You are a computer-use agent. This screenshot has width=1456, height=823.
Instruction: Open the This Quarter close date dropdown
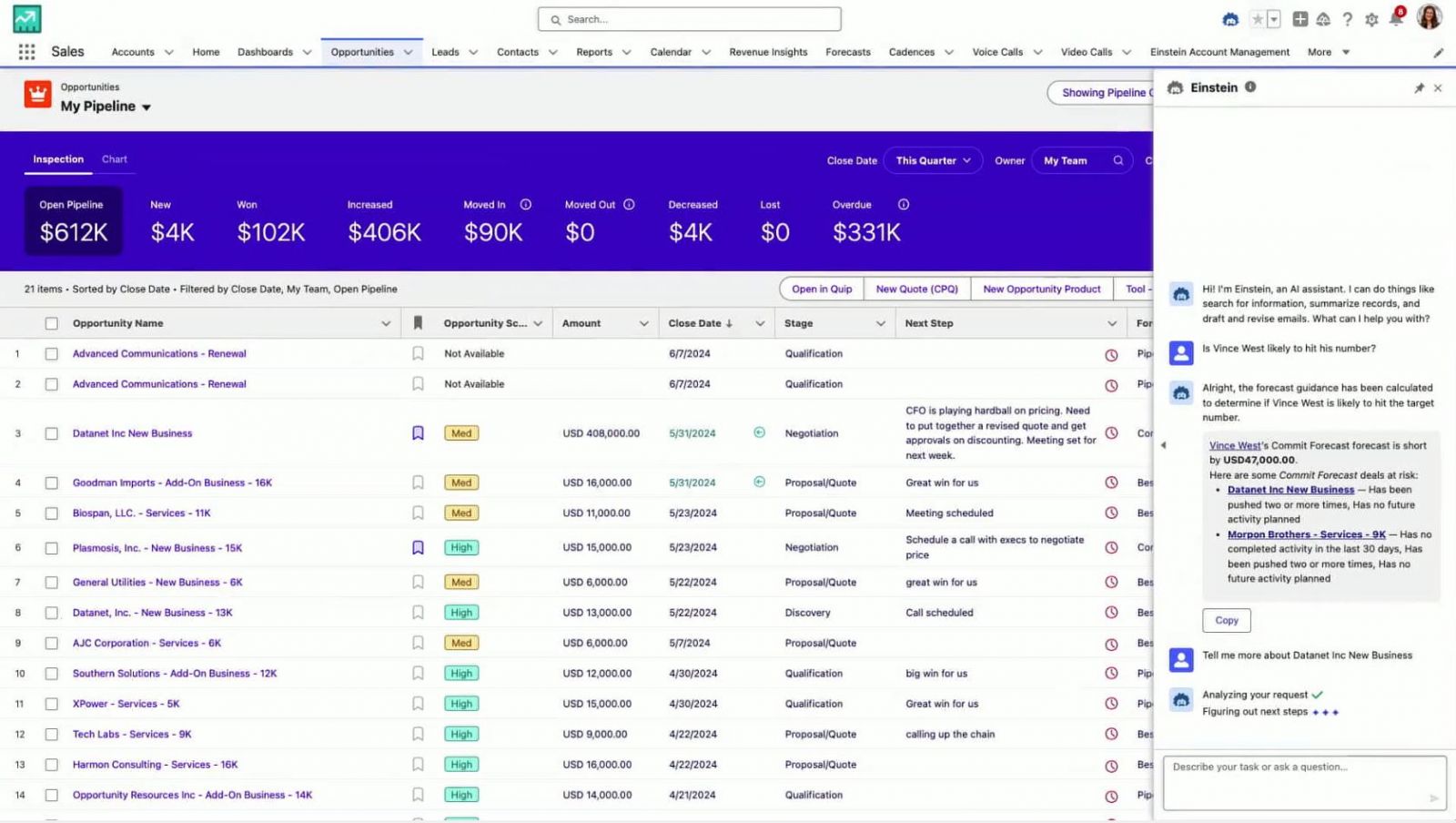933,161
